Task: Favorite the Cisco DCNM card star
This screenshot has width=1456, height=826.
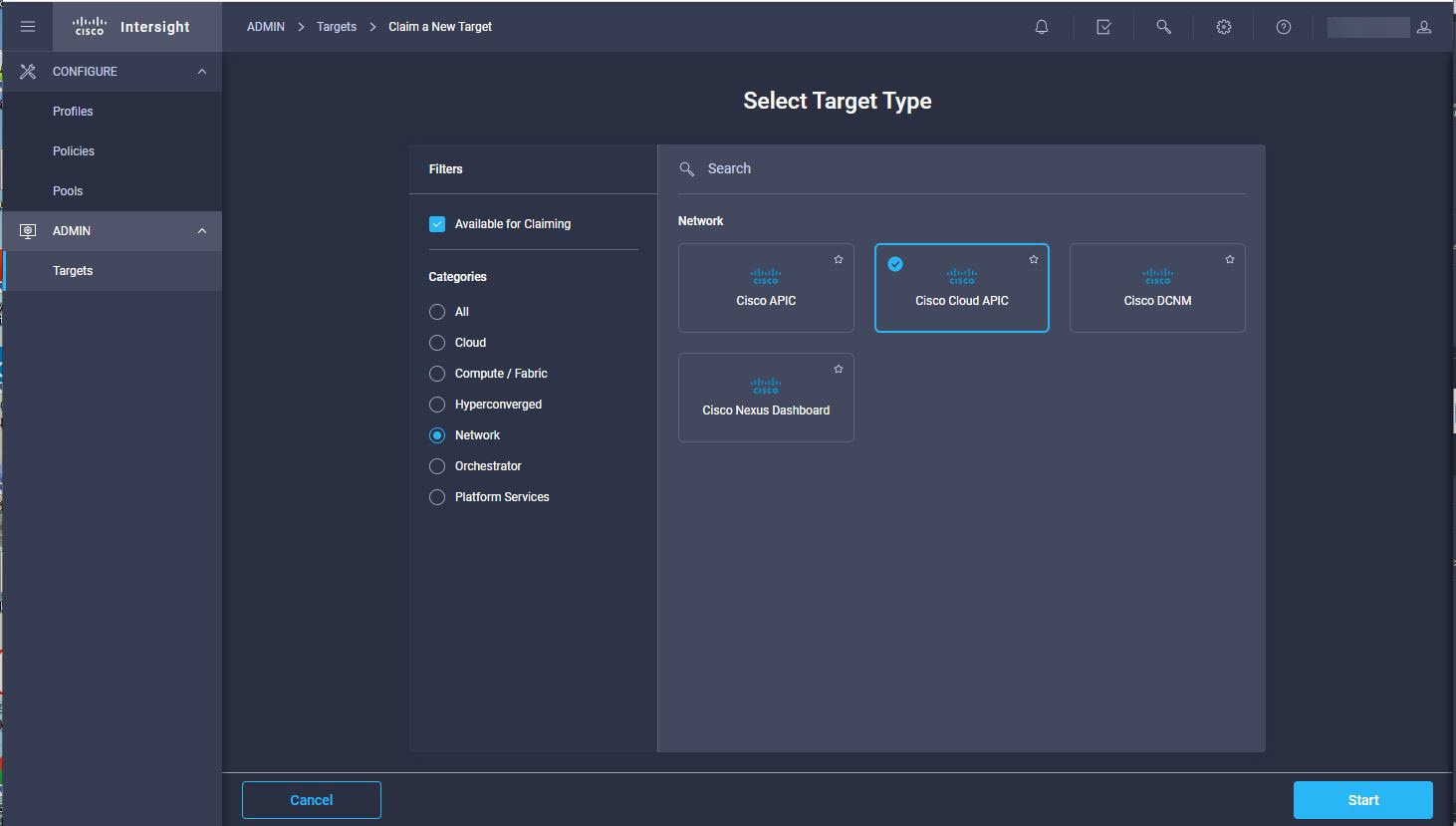Action: (1230, 259)
